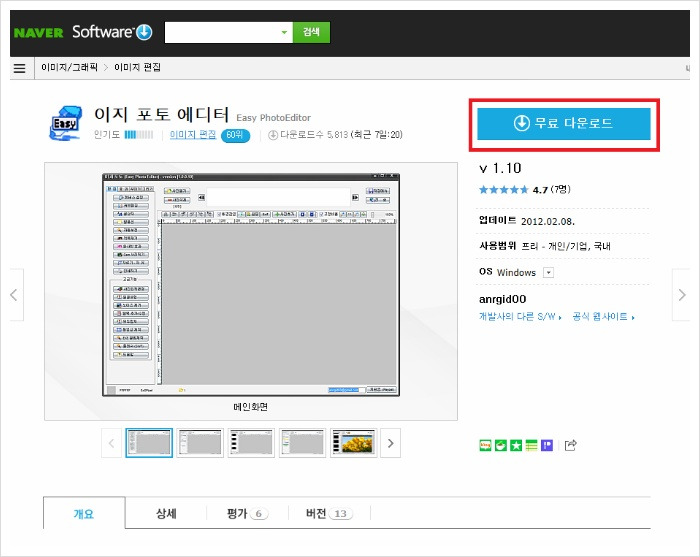
Task: Click the 이미지/그래픽 breadcrumb
Action: point(69,67)
